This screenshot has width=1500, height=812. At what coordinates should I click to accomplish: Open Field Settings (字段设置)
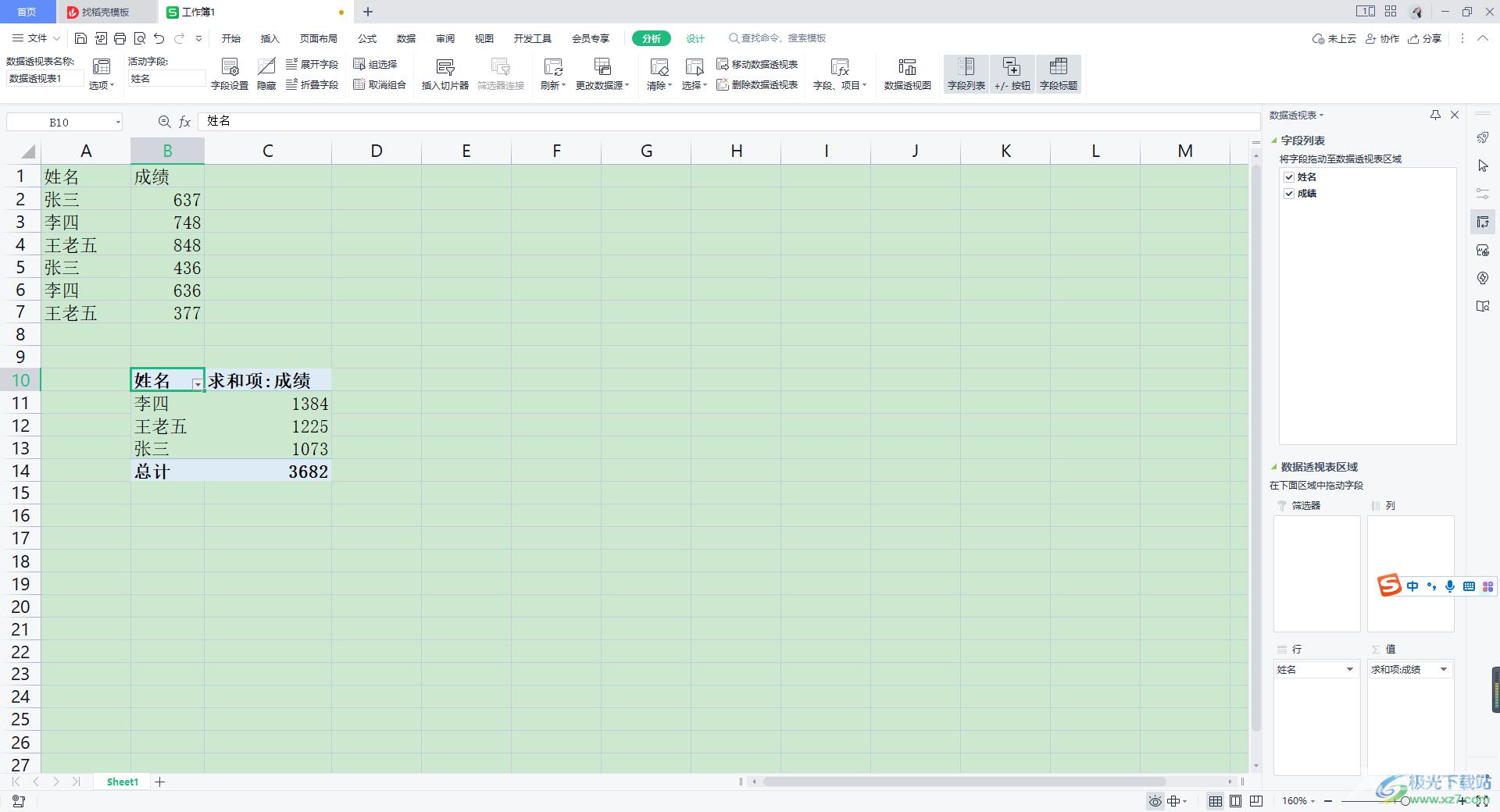(230, 74)
